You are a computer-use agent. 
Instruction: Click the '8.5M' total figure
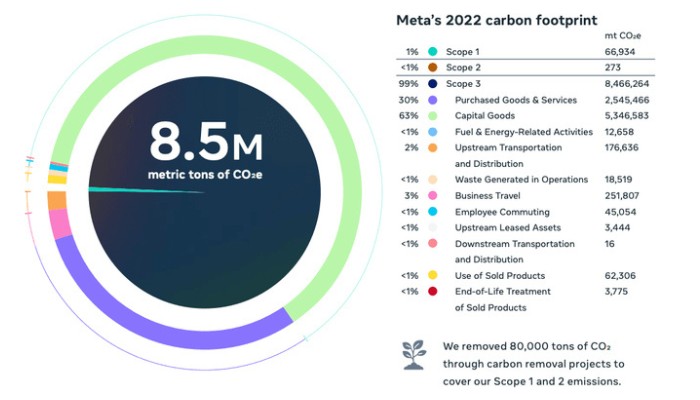point(206,142)
